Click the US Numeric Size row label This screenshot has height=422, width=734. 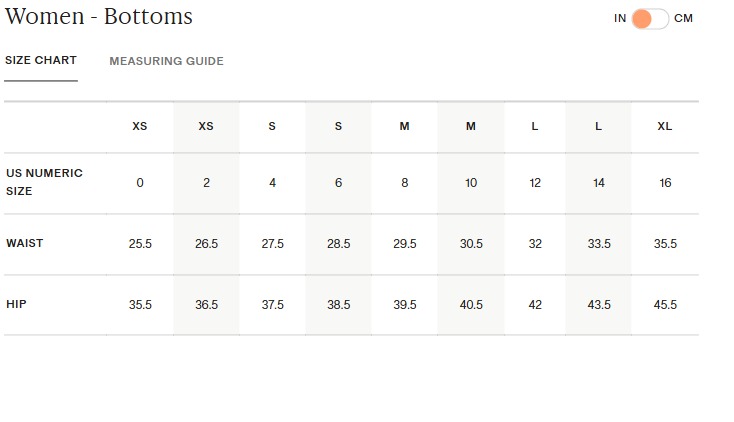coord(44,182)
